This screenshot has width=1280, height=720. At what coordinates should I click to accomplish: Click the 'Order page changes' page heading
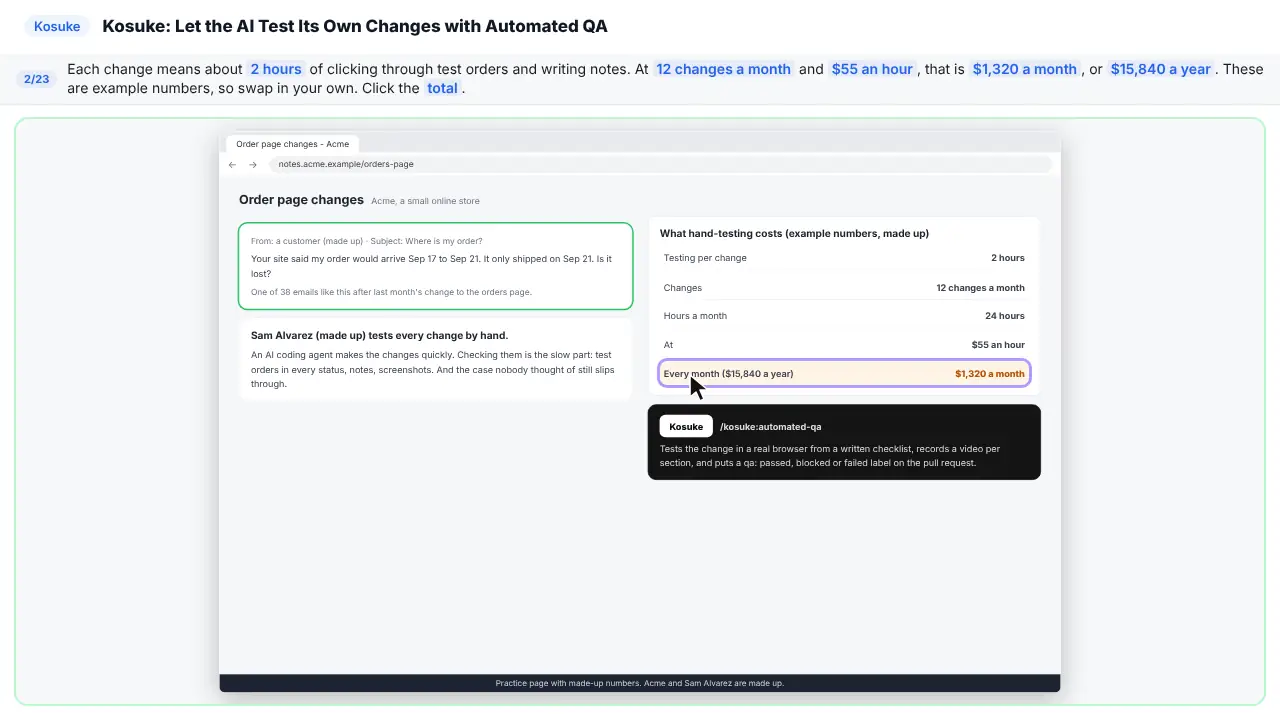coord(301,200)
